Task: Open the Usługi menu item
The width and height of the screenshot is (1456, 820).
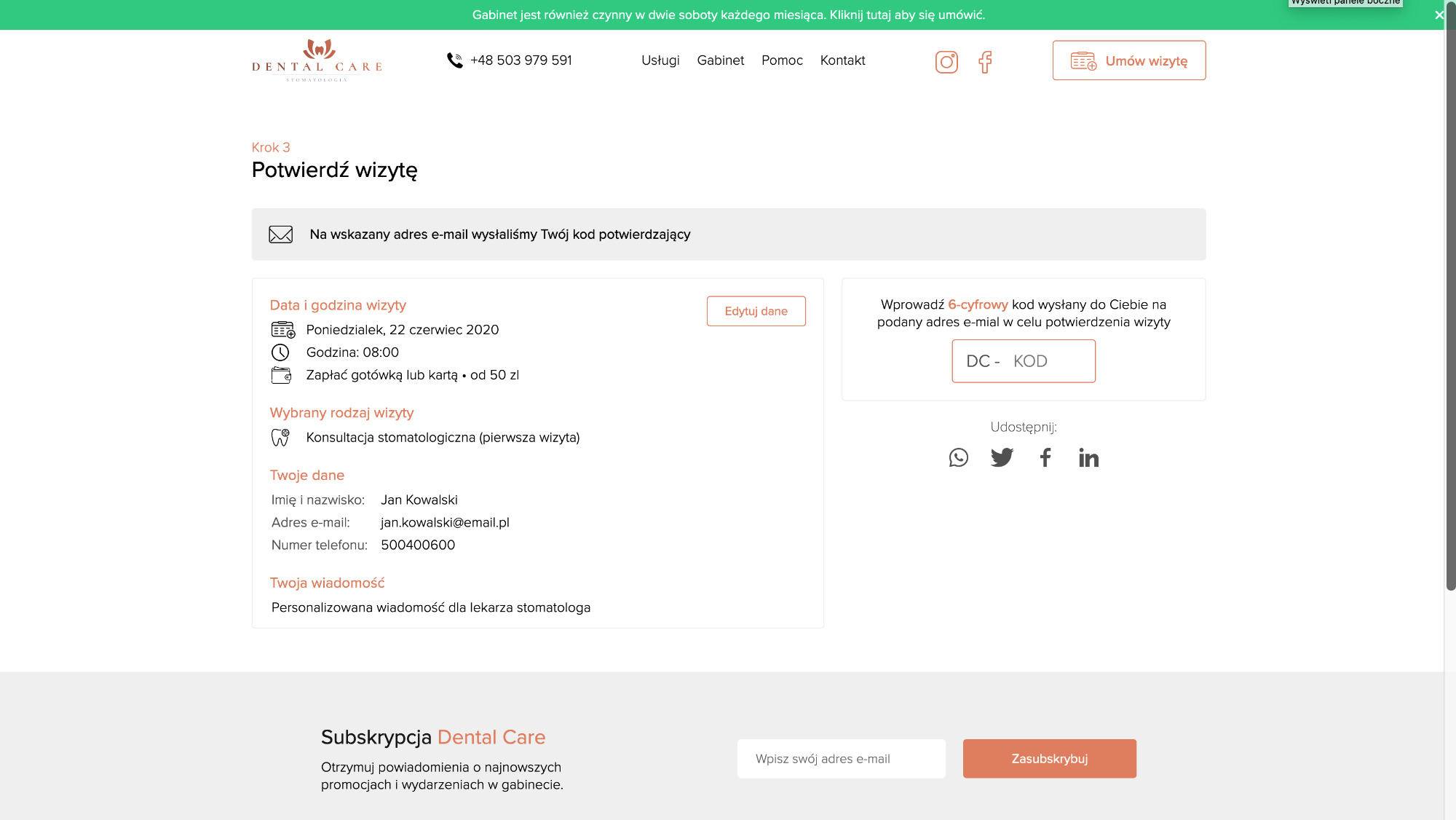Action: click(660, 60)
